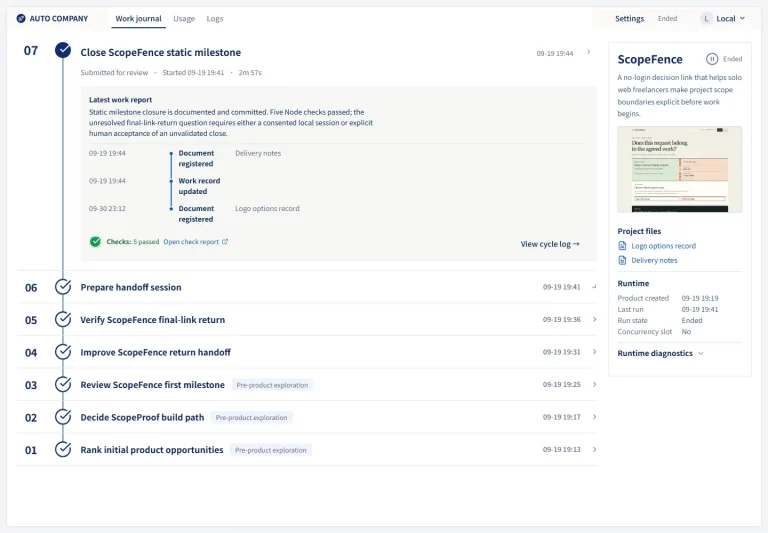This screenshot has width=768, height=533.
Task: Expand the Improve ScopeFence return handoff chevron
Action: 594,352
